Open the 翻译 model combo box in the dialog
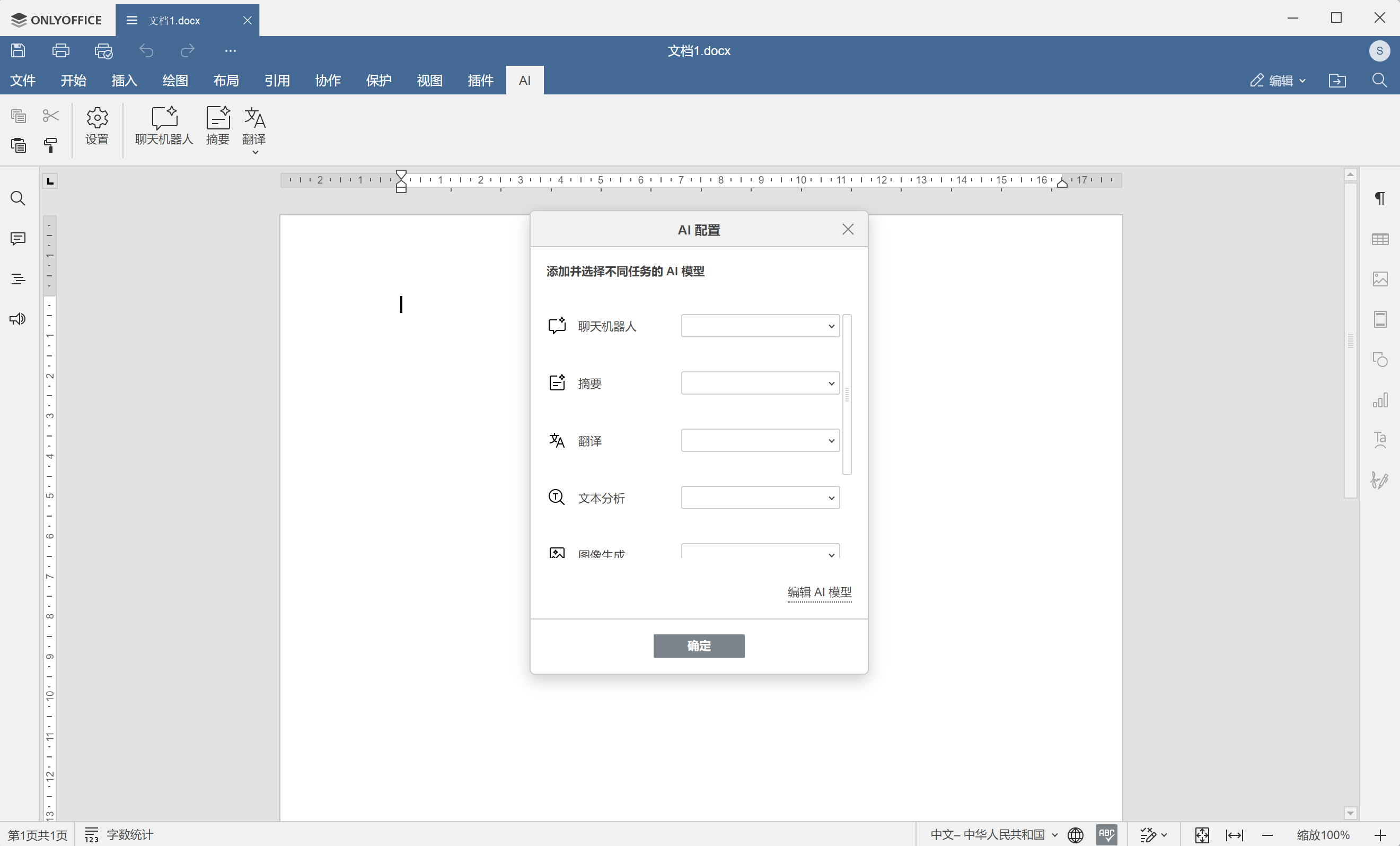Image resolution: width=1400 pixels, height=846 pixels. click(760, 441)
